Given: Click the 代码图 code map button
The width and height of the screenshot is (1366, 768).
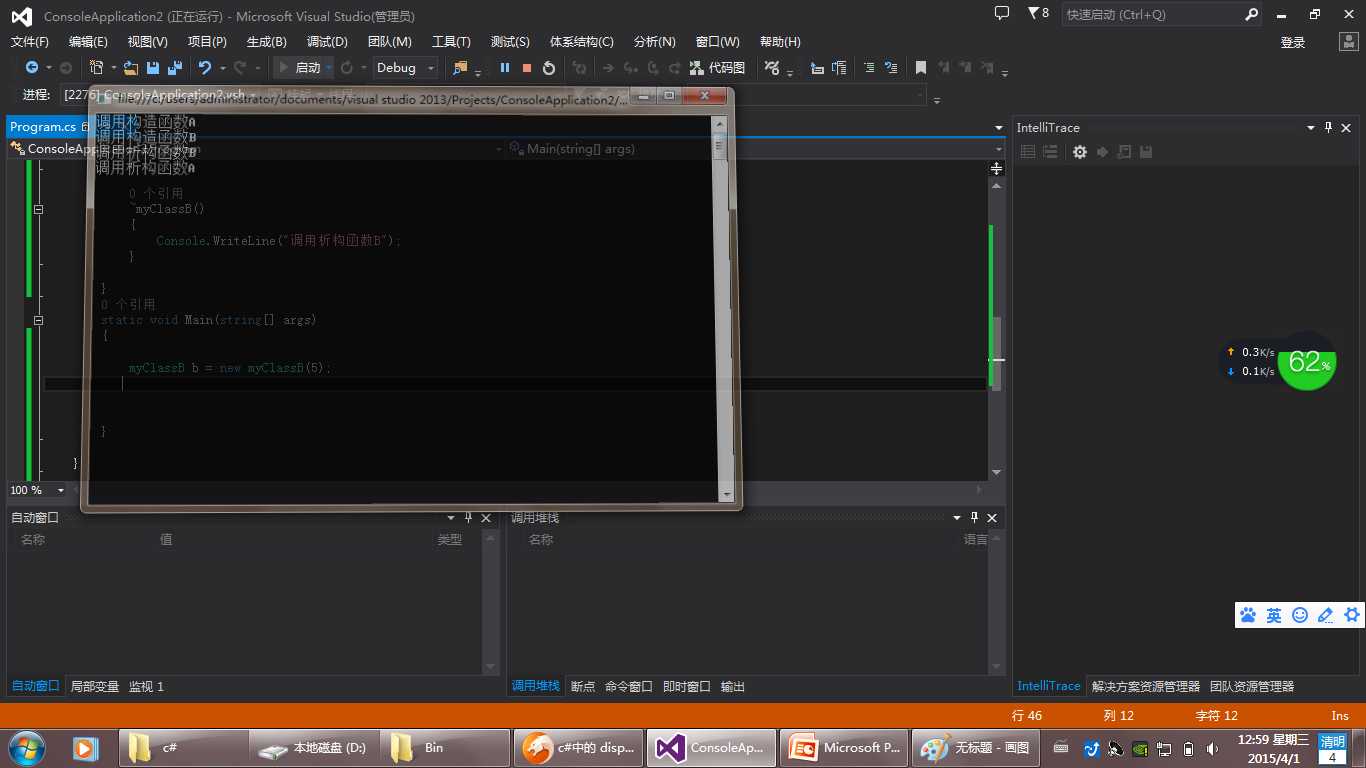Looking at the screenshot, I should (717, 67).
